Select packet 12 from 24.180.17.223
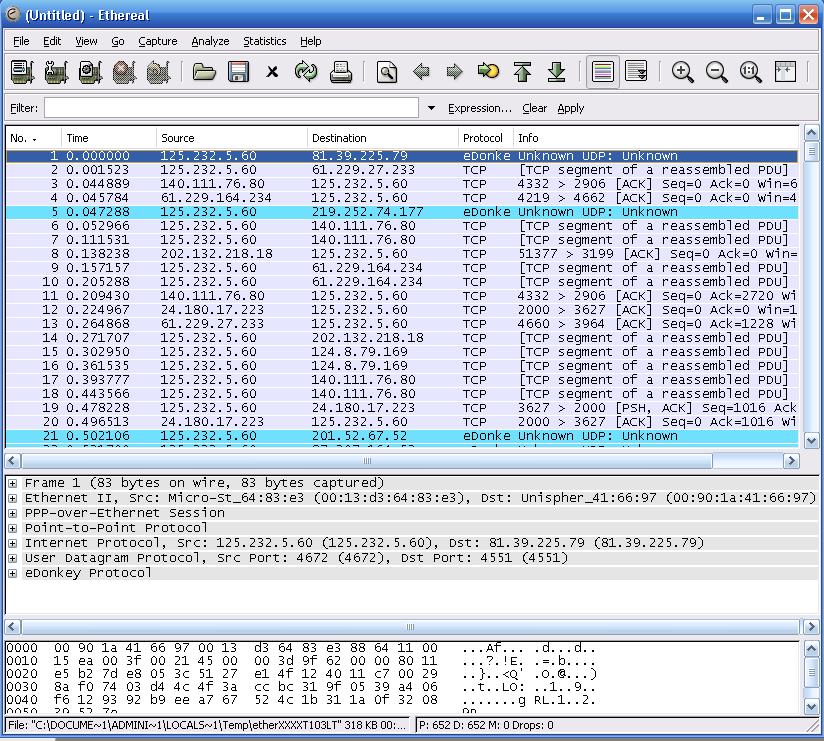Screen dimensions: 824x741 [402, 310]
